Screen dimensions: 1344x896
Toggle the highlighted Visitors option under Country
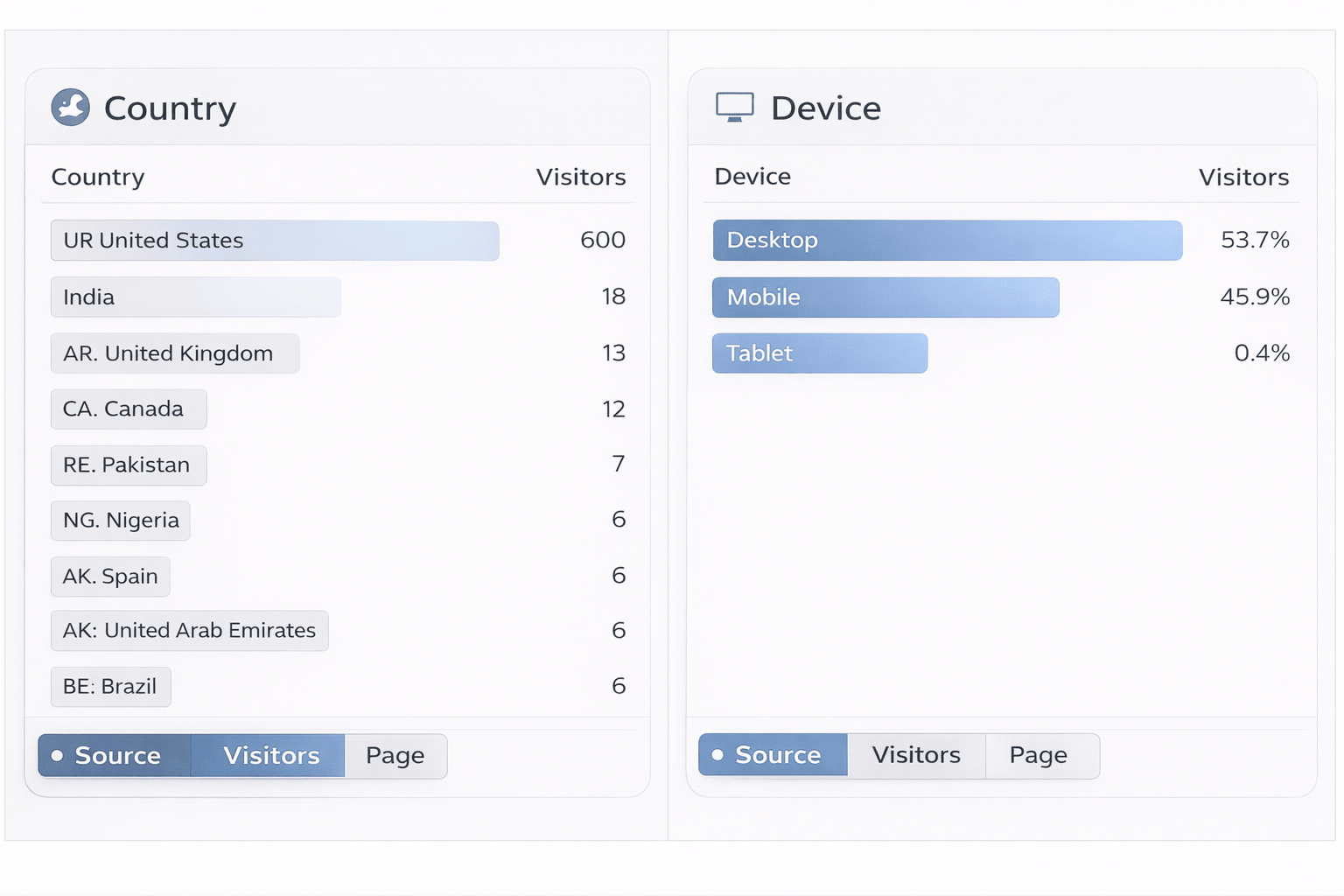point(268,755)
